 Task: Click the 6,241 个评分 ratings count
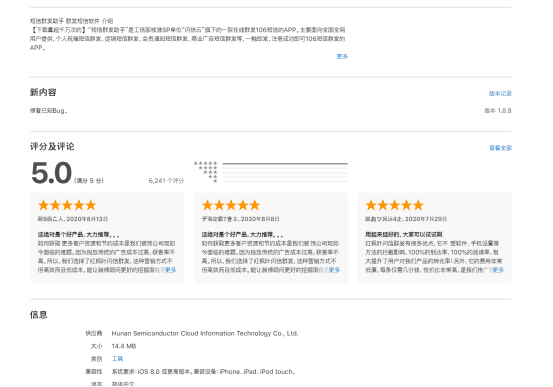pyautogui.click(x=166, y=181)
